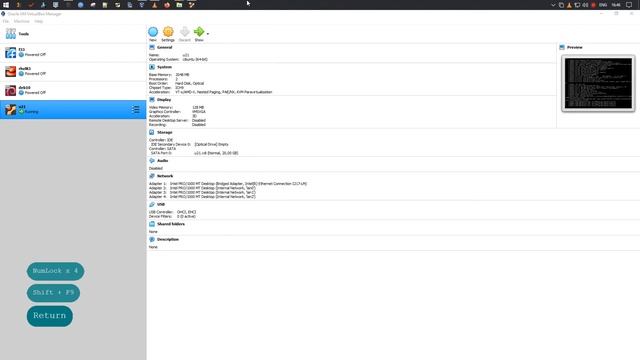Select the rhel83 virtual machine
The width and height of the screenshot is (640, 360).
[73, 71]
